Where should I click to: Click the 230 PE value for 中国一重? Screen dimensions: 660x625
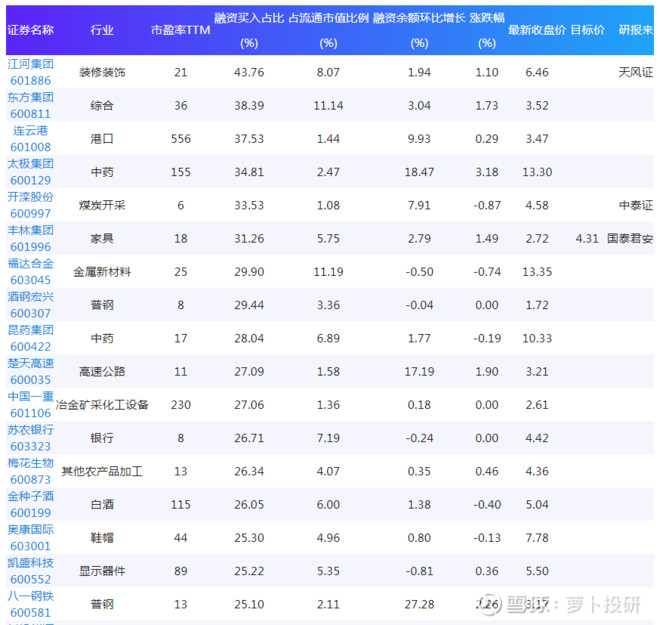tap(181, 405)
